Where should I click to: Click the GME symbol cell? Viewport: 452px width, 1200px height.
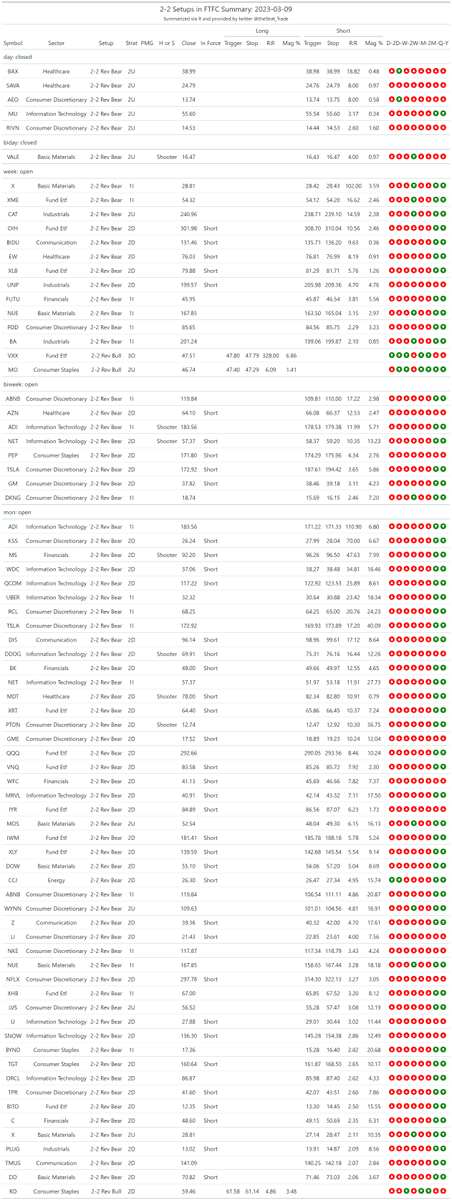coord(13,738)
